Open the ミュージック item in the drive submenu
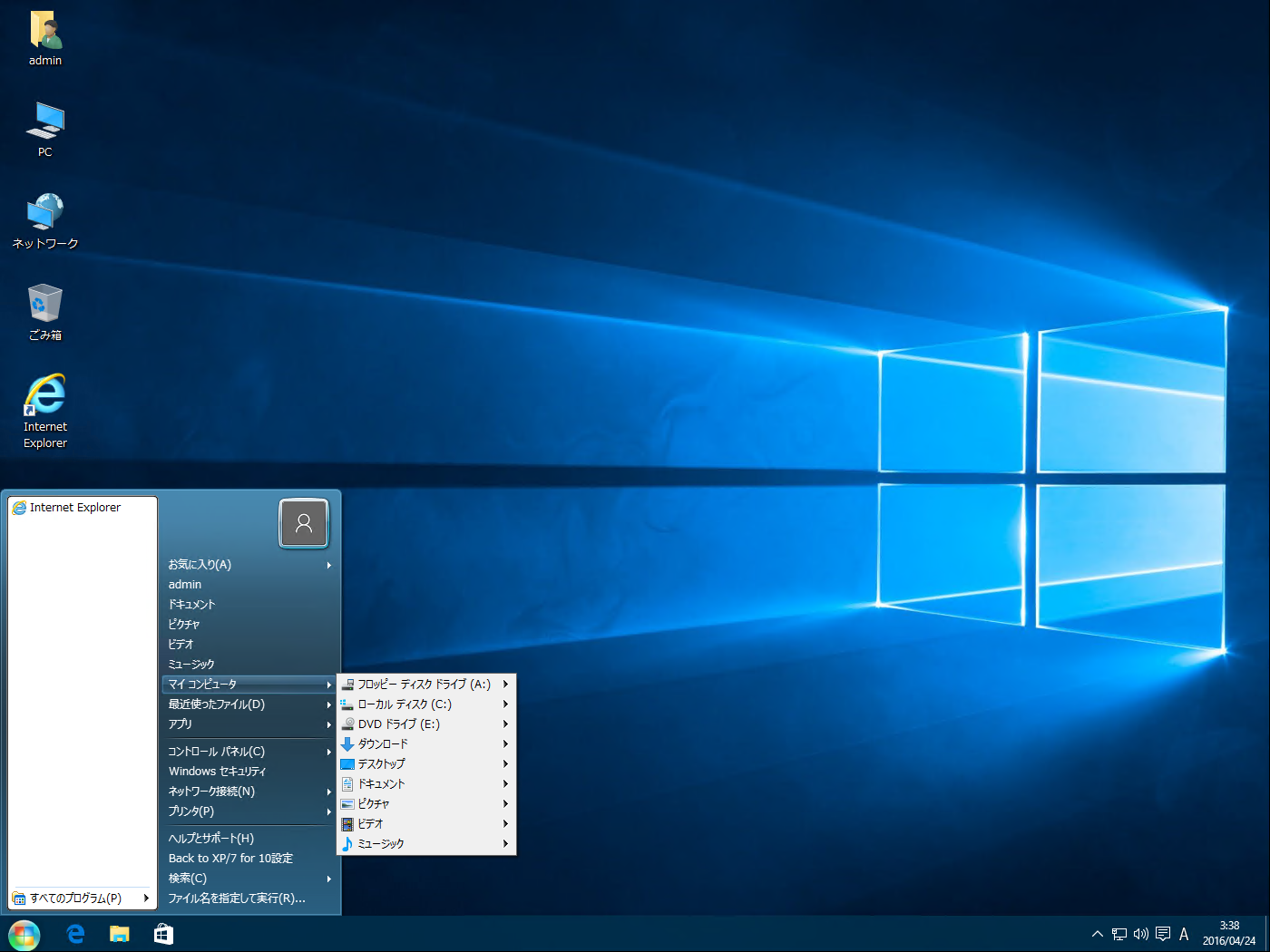1270x952 pixels. click(x=381, y=843)
